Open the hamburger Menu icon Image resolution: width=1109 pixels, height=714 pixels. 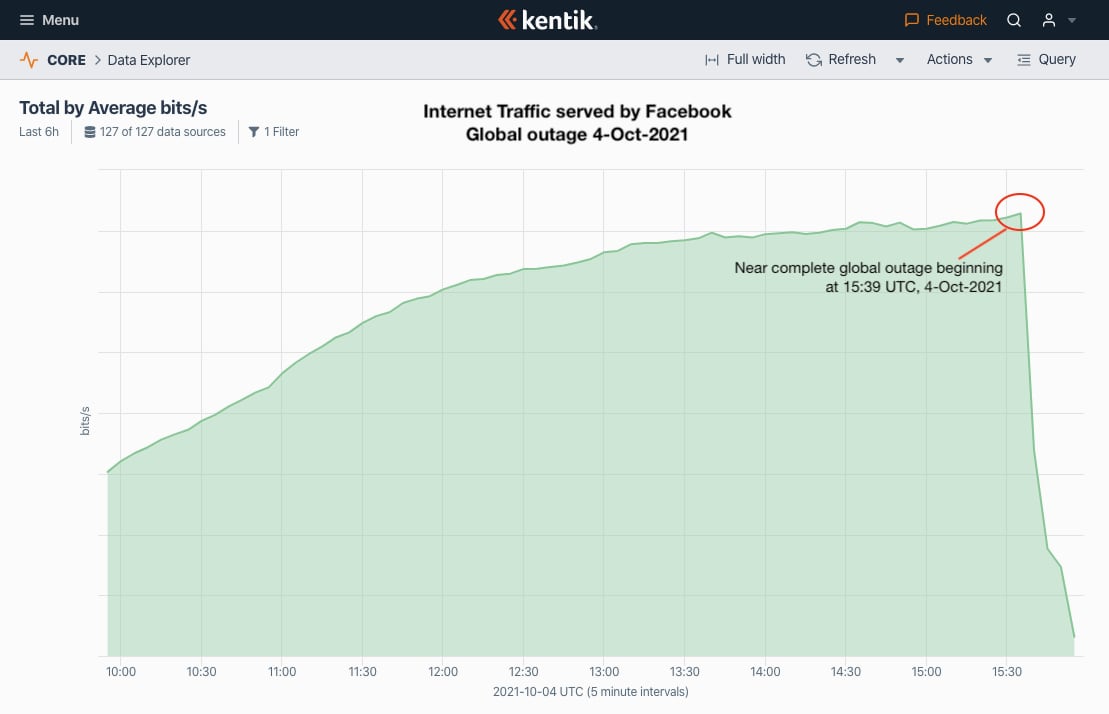click(x=27, y=20)
